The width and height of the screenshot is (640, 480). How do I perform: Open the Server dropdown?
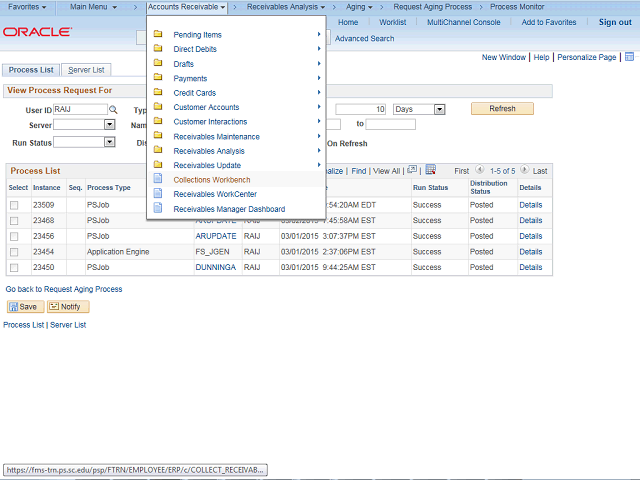pyautogui.click(x=109, y=125)
